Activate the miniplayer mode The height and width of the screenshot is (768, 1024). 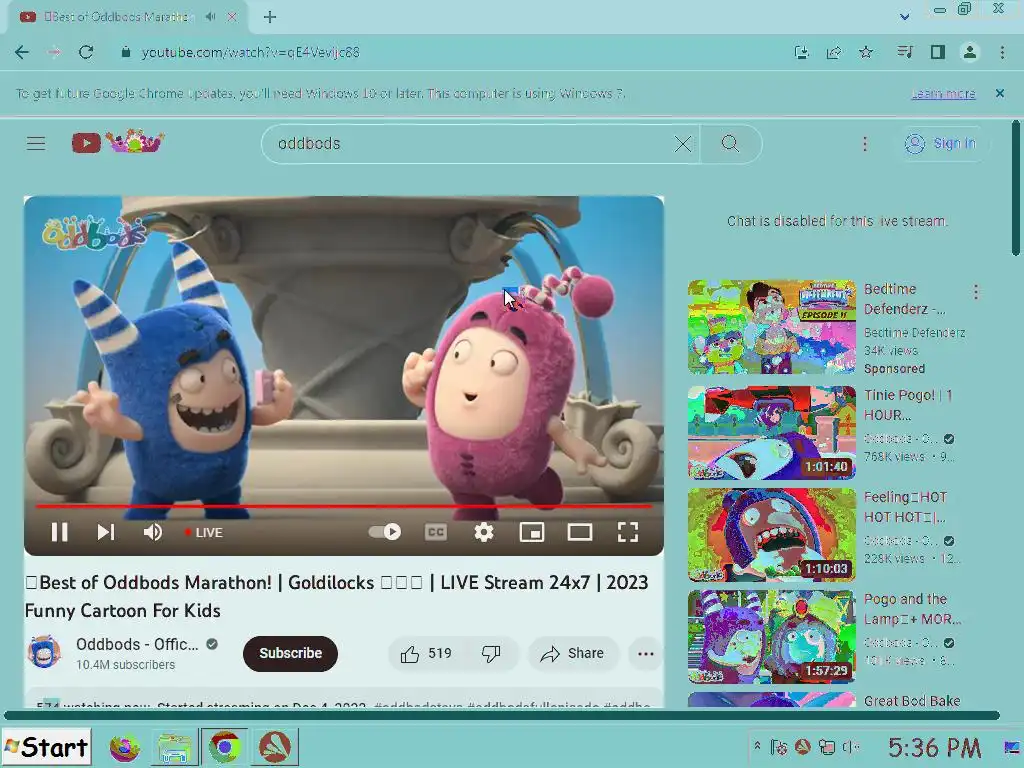pos(532,532)
